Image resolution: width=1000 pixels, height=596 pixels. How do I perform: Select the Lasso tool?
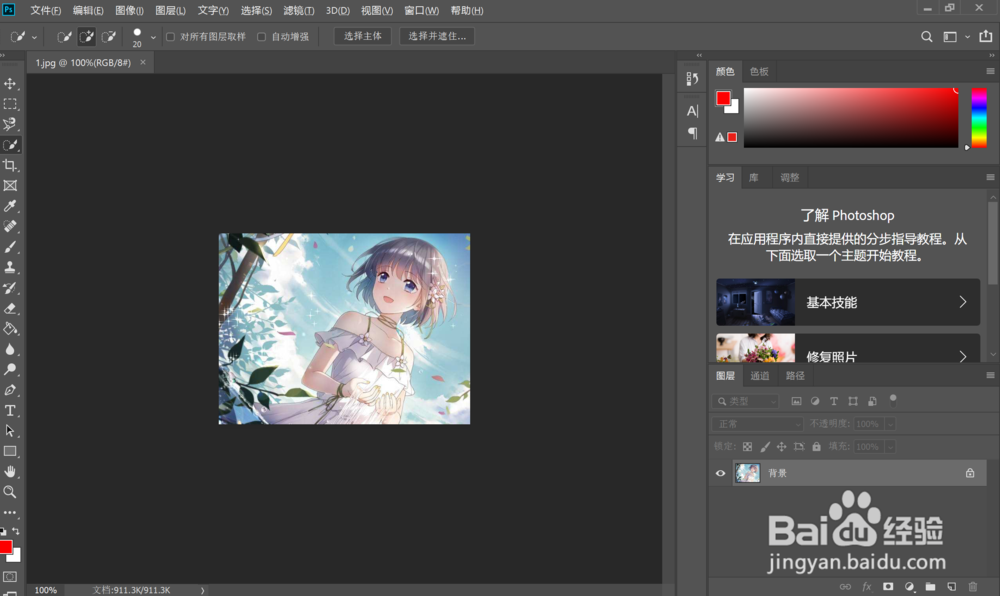point(10,124)
